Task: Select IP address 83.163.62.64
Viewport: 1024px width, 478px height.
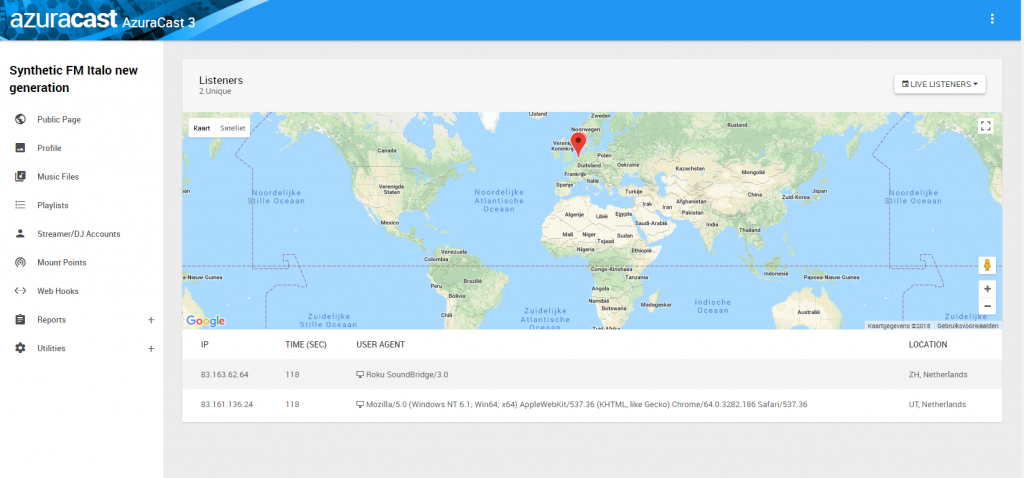Action: 225,375
